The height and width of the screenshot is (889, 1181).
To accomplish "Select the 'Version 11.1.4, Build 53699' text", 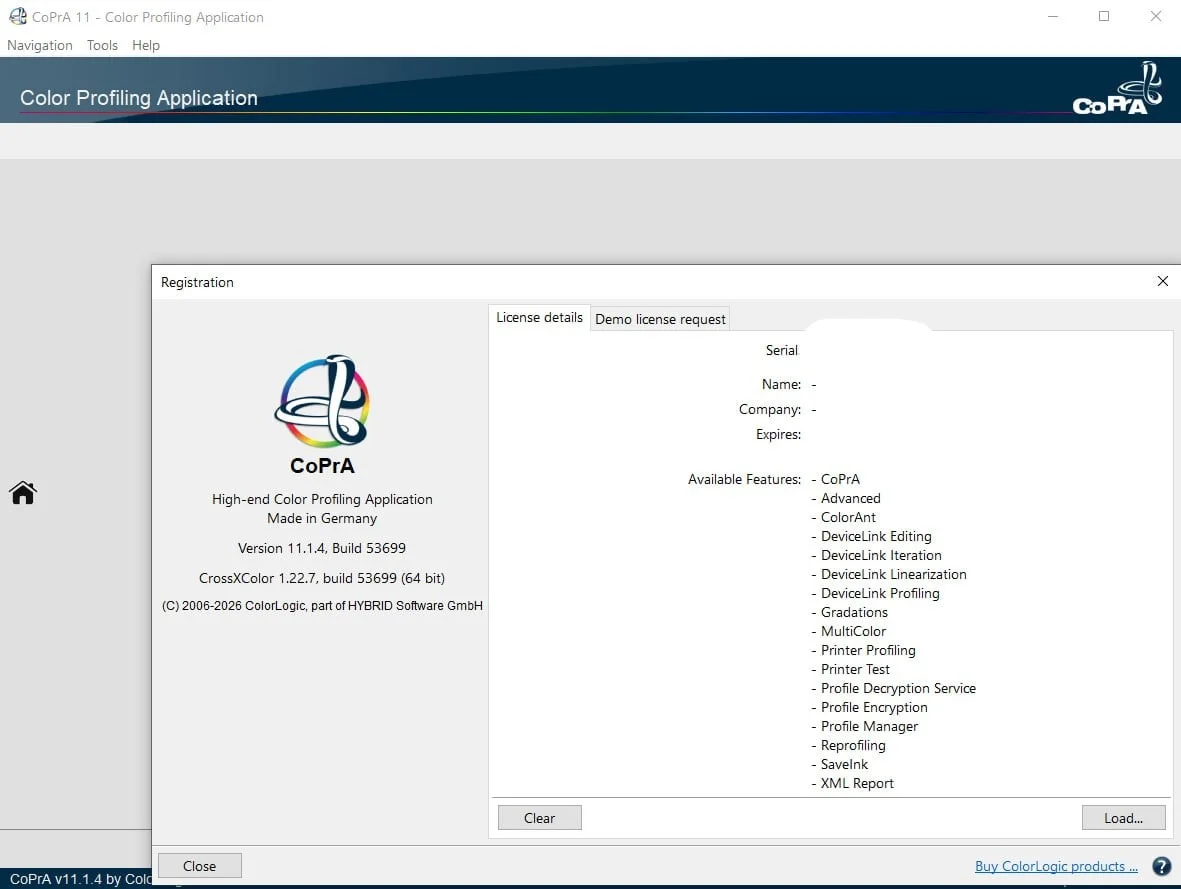I will tap(322, 548).
